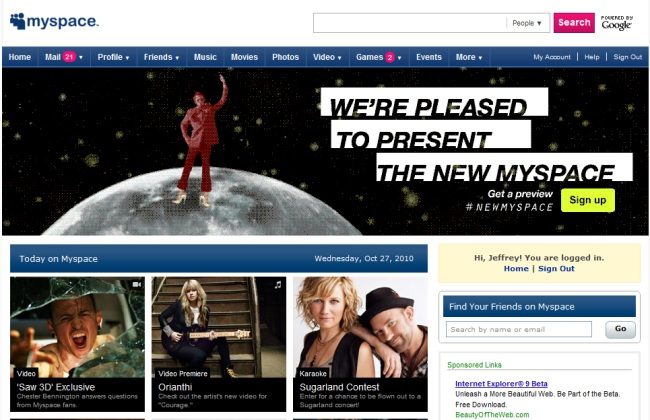Screen dimensions: 650x420
Task: Click the Today on Myspace heading
Action: pyautogui.click(x=58, y=259)
